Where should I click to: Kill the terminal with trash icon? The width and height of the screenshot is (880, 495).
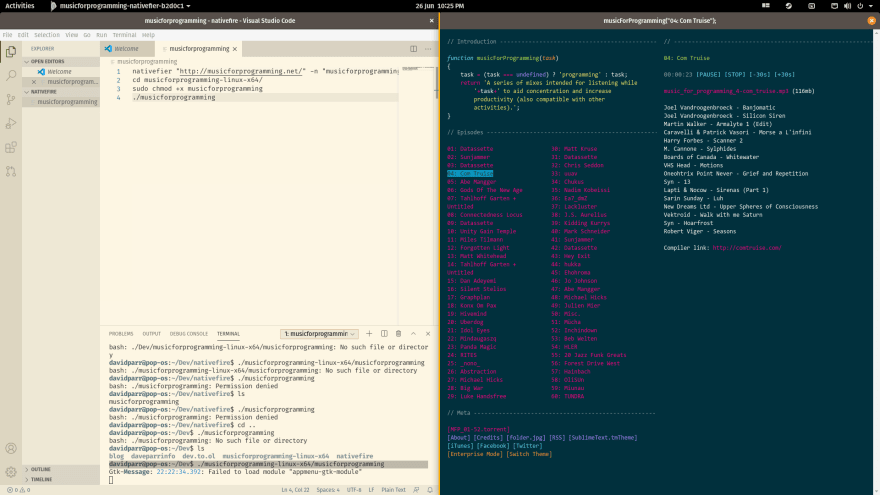398,333
